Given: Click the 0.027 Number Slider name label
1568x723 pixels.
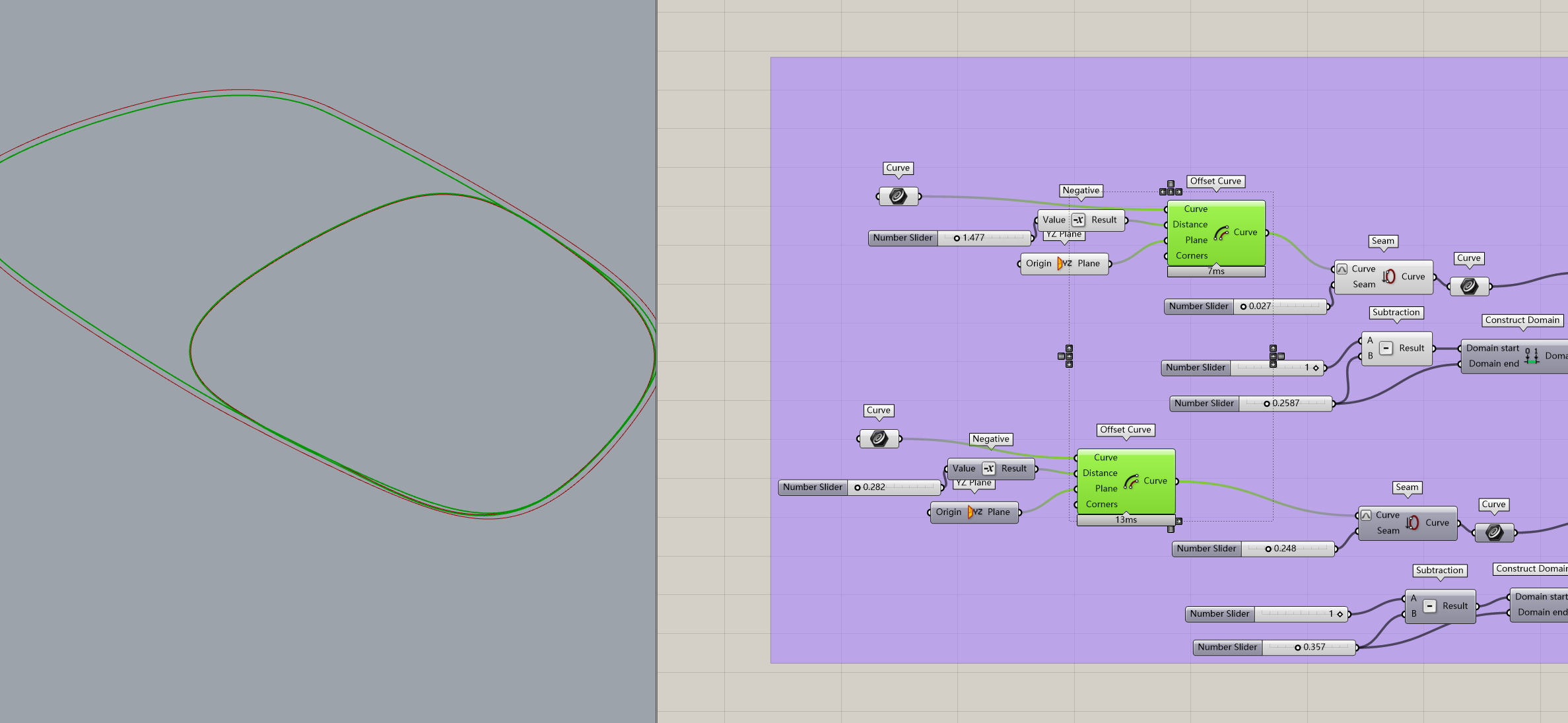Looking at the screenshot, I should [1198, 306].
